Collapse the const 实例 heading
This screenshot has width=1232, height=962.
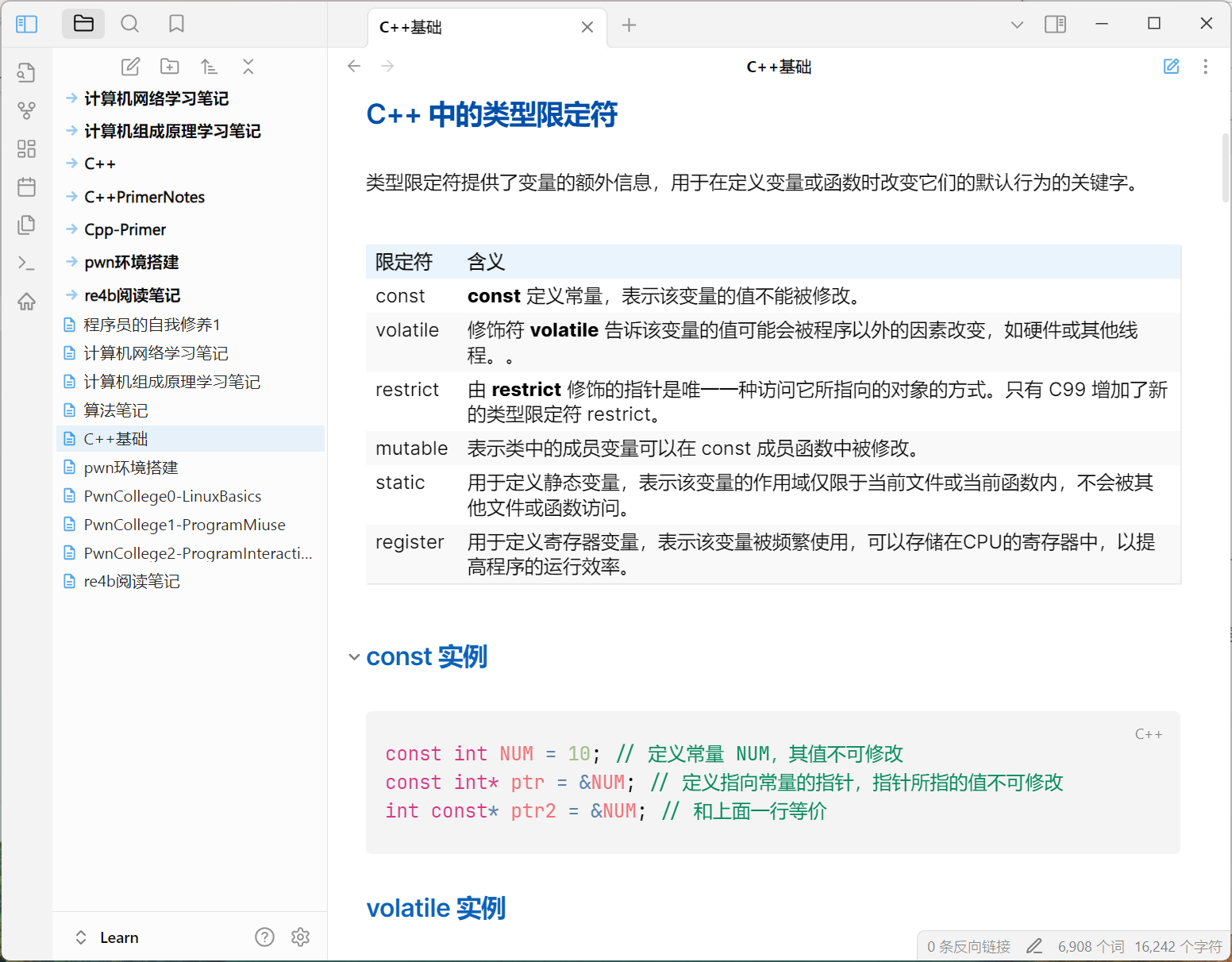(354, 657)
